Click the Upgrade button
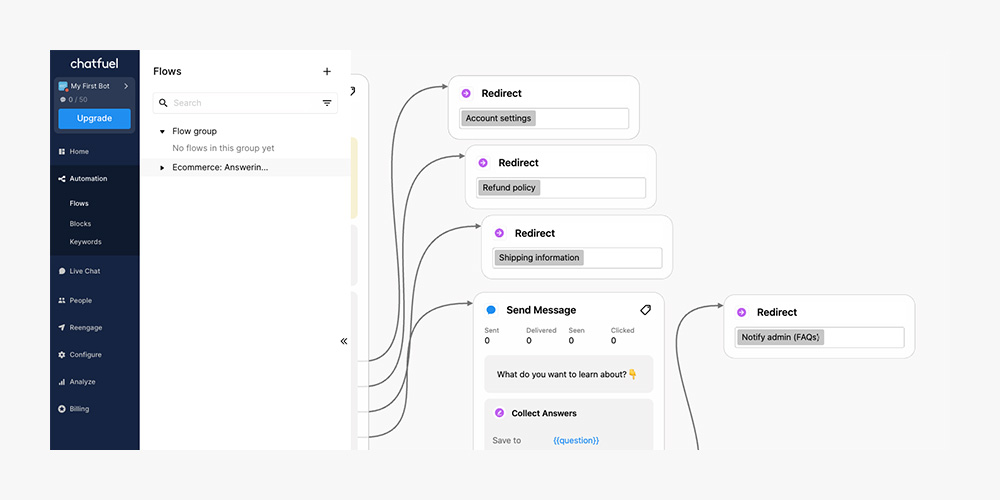 point(94,119)
